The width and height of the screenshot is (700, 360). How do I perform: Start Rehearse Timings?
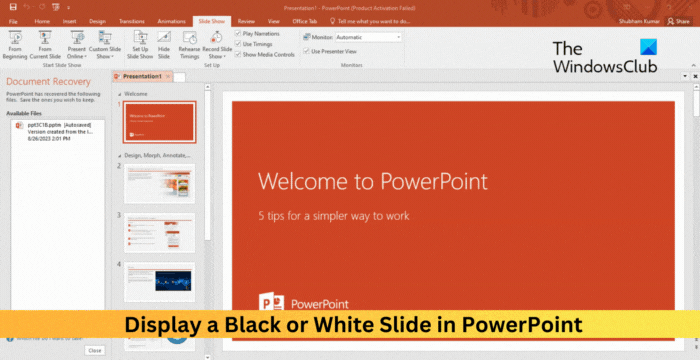click(x=189, y=45)
